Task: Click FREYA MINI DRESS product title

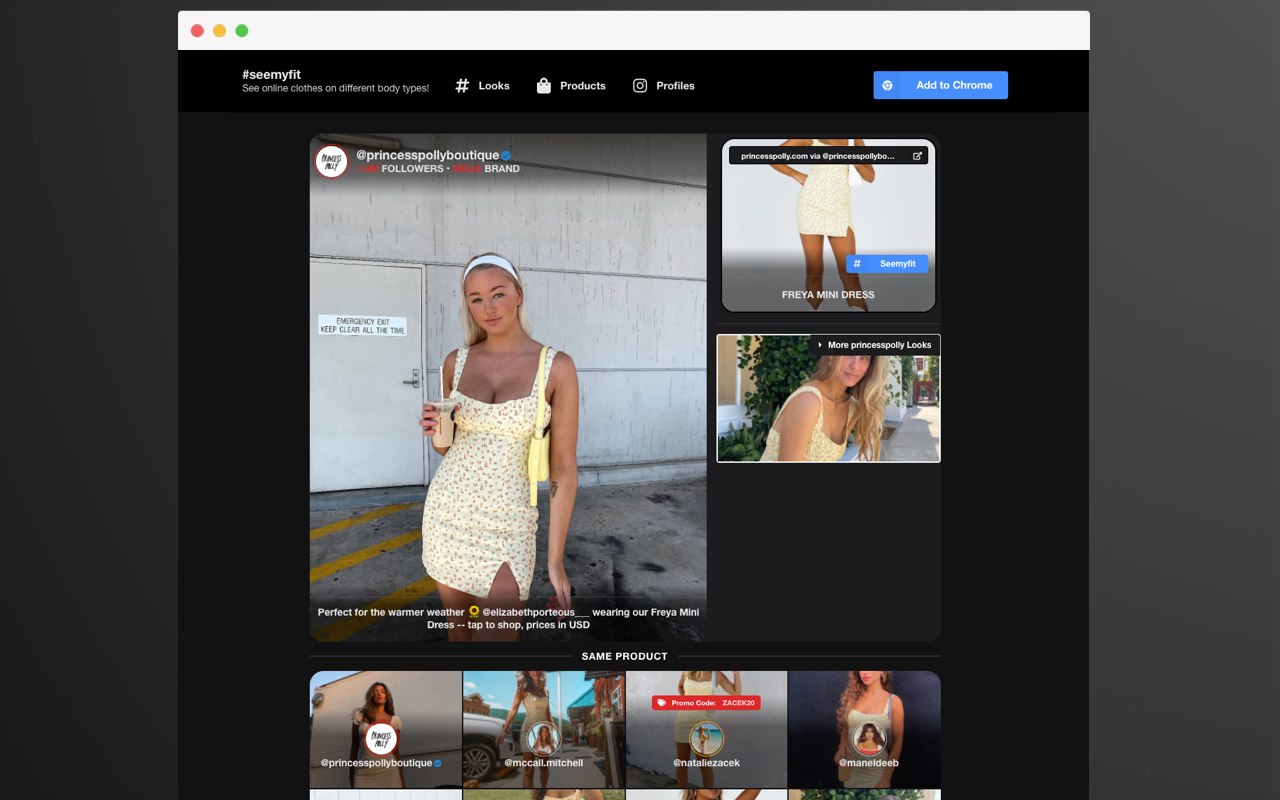Action: point(828,295)
